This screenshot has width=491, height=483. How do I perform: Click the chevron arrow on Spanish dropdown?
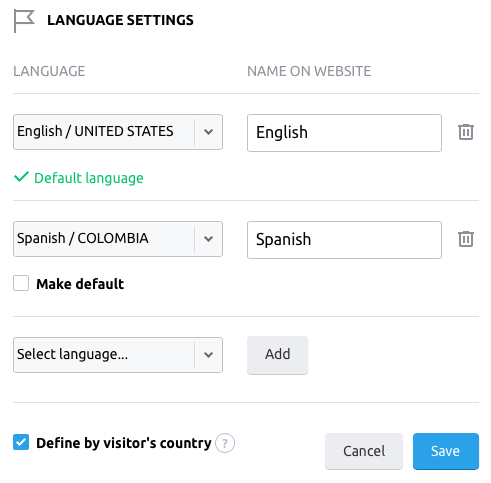coord(209,239)
